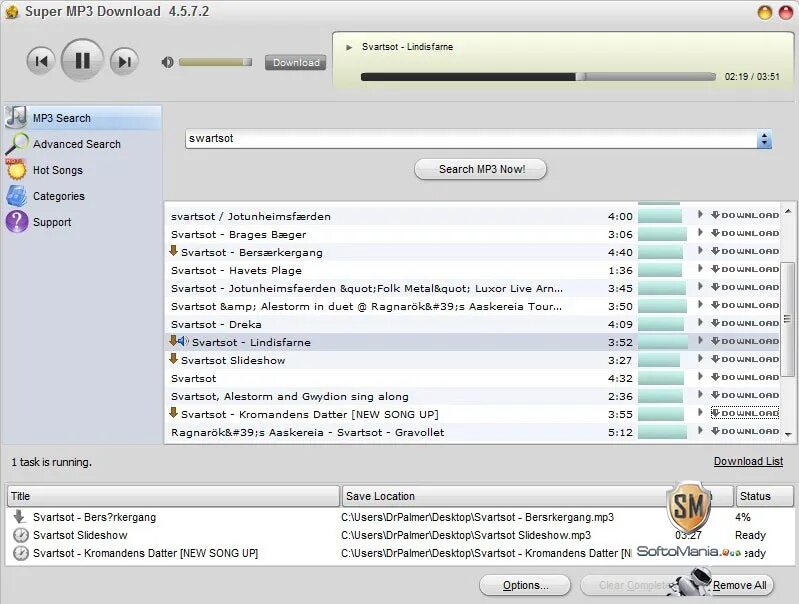Screen dimensions: 799x604
Task: Download the Gravollet track
Action: pyautogui.click(x=745, y=431)
